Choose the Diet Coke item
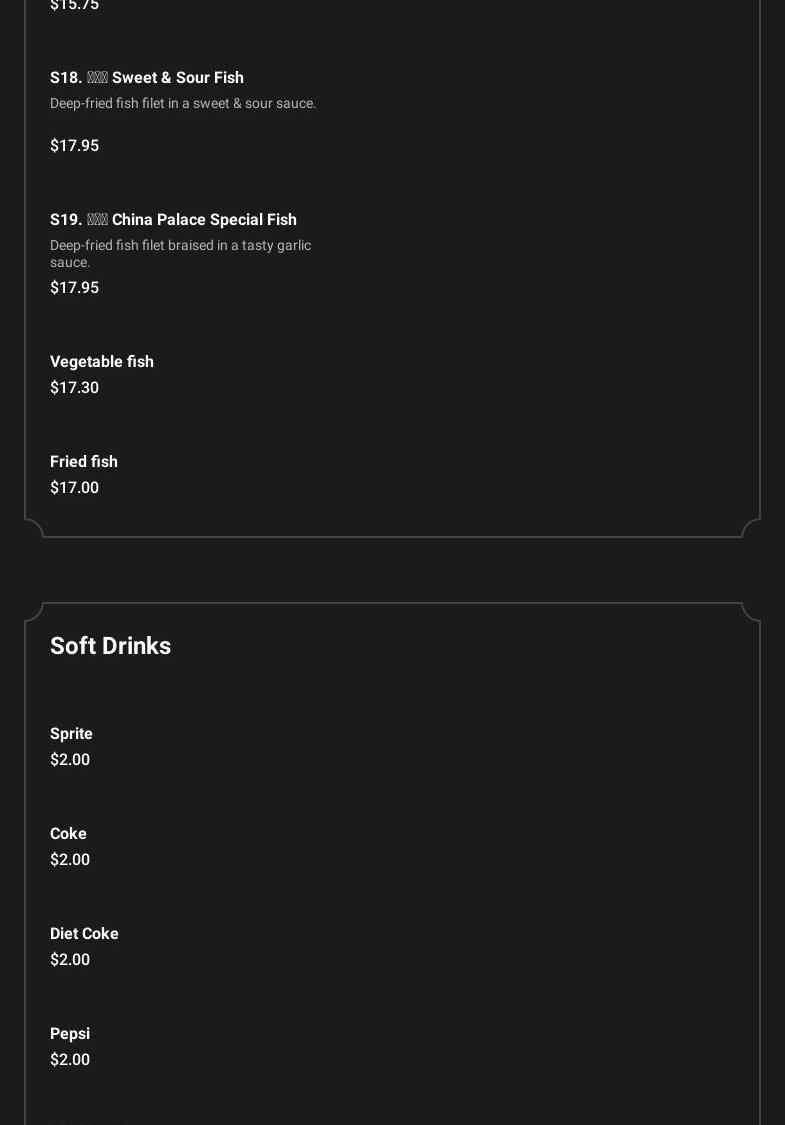The height and width of the screenshot is (1125, 785). 84,934
